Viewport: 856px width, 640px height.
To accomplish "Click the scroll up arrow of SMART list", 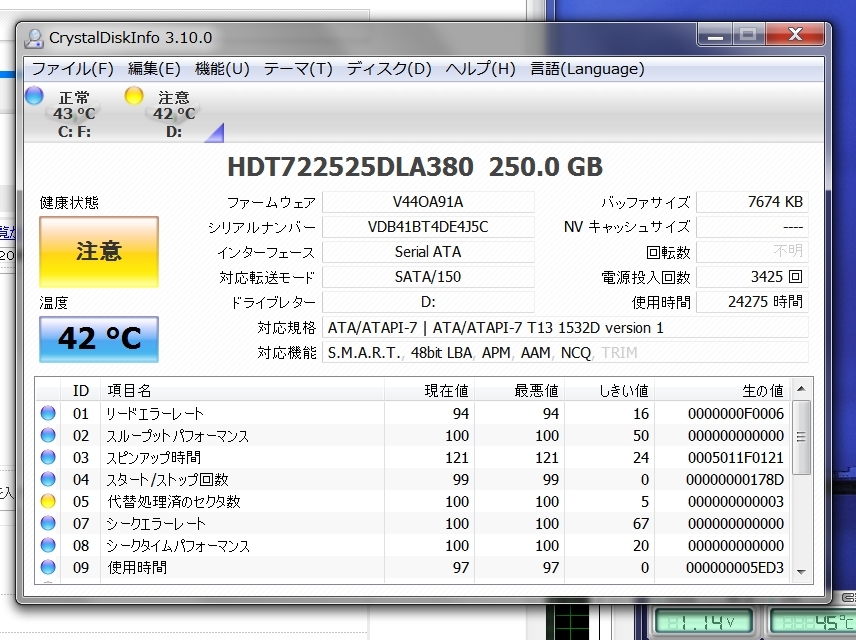I will (x=802, y=389).
